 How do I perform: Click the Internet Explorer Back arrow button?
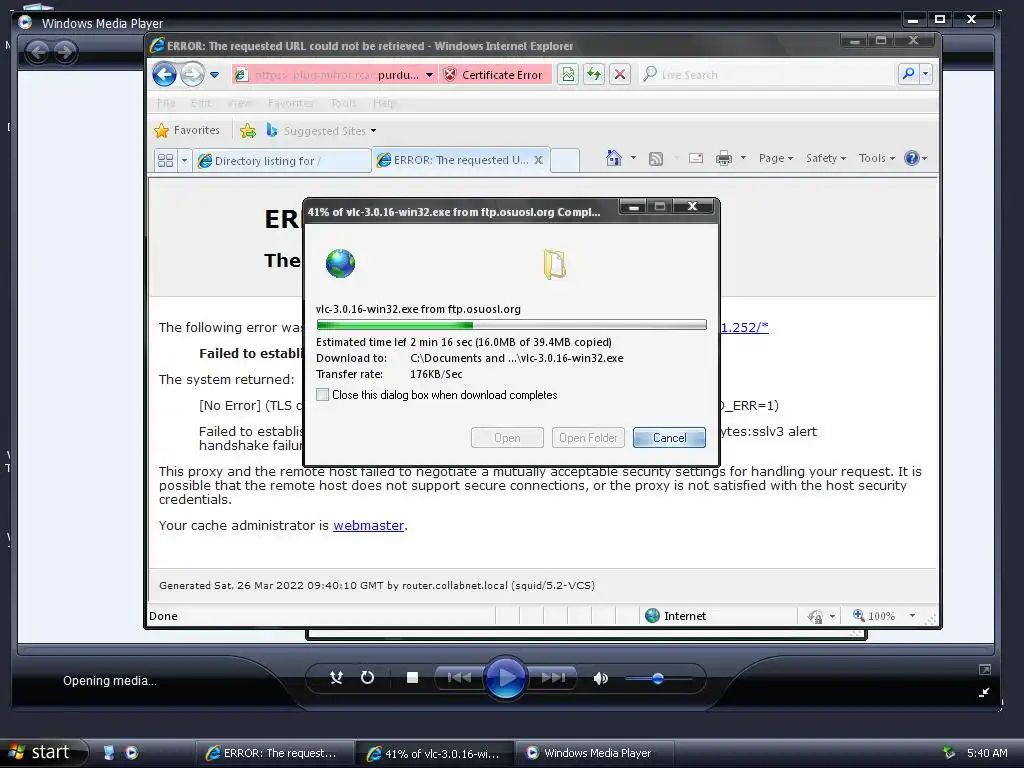[x=165, y=74]
